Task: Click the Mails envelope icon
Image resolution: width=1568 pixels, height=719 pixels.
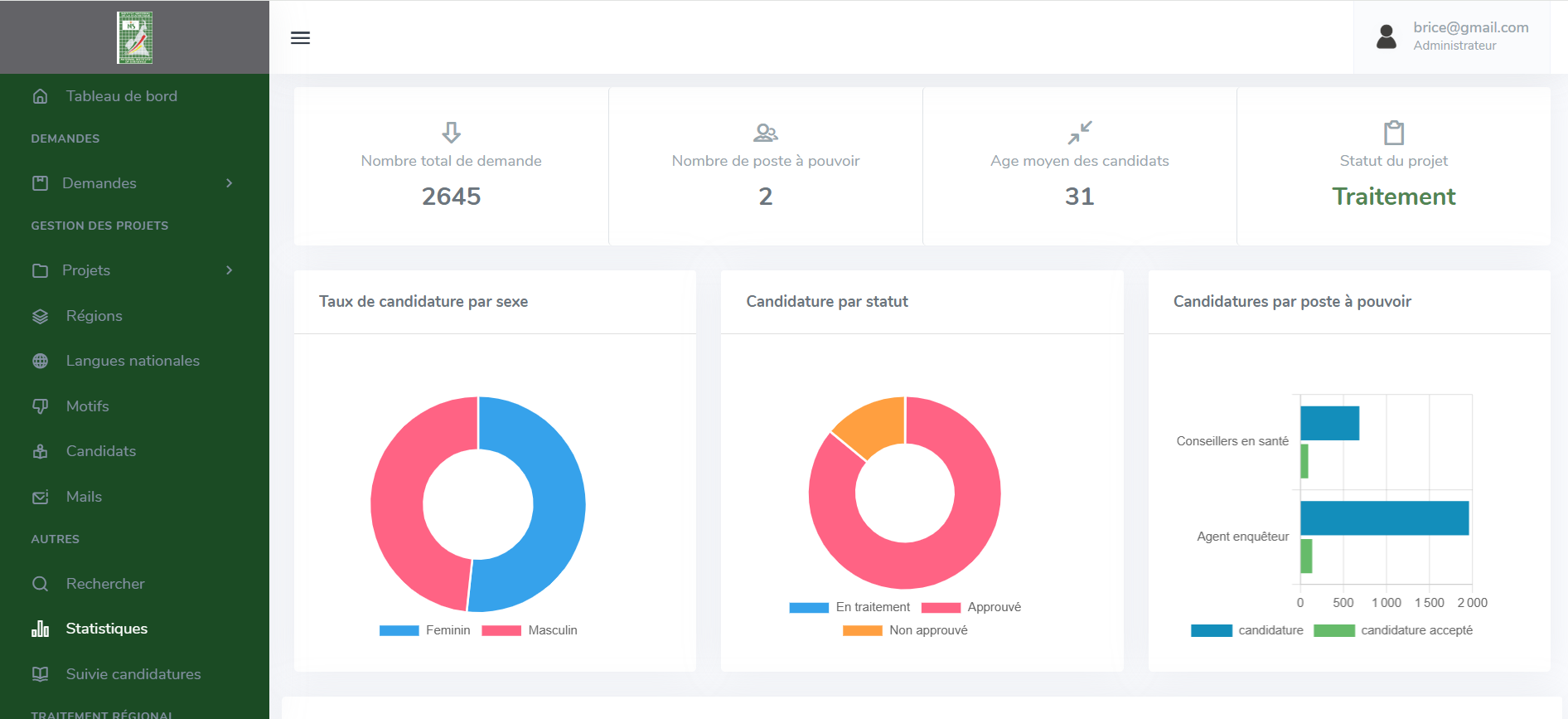Action: (40, 497)
